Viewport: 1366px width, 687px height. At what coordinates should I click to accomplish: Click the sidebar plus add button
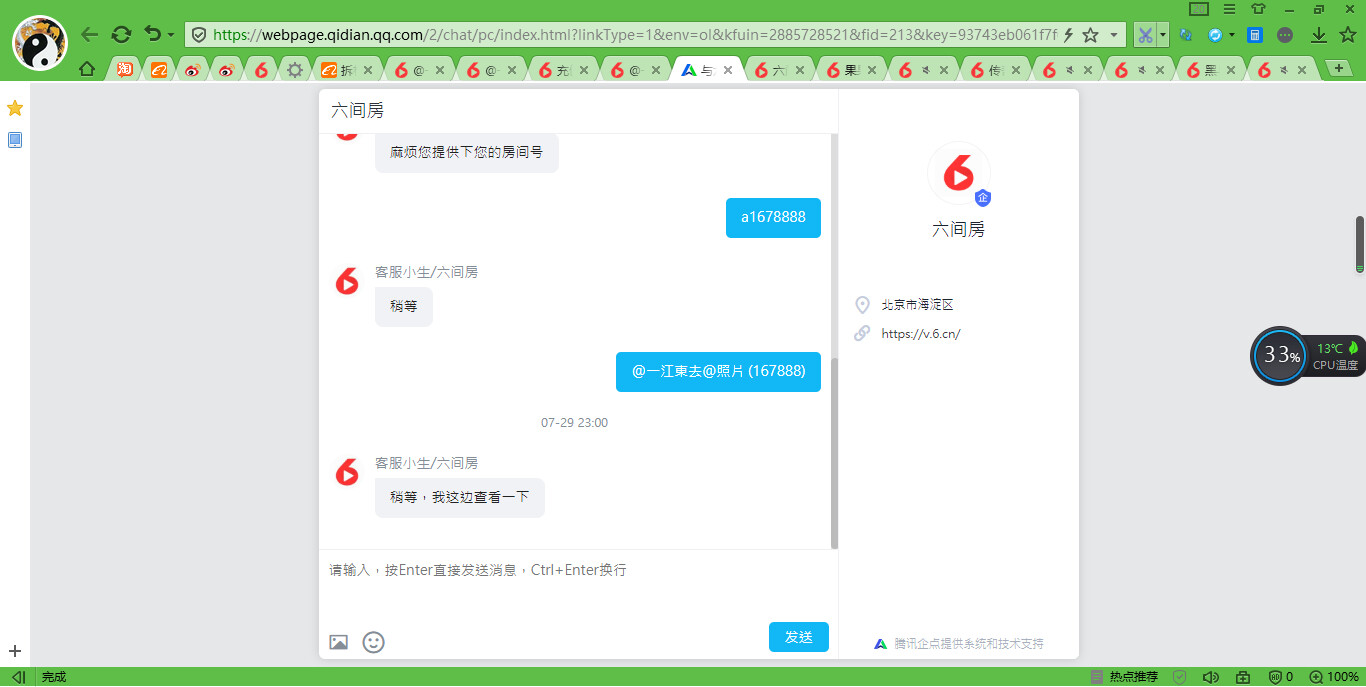click(x=15, y=651)
